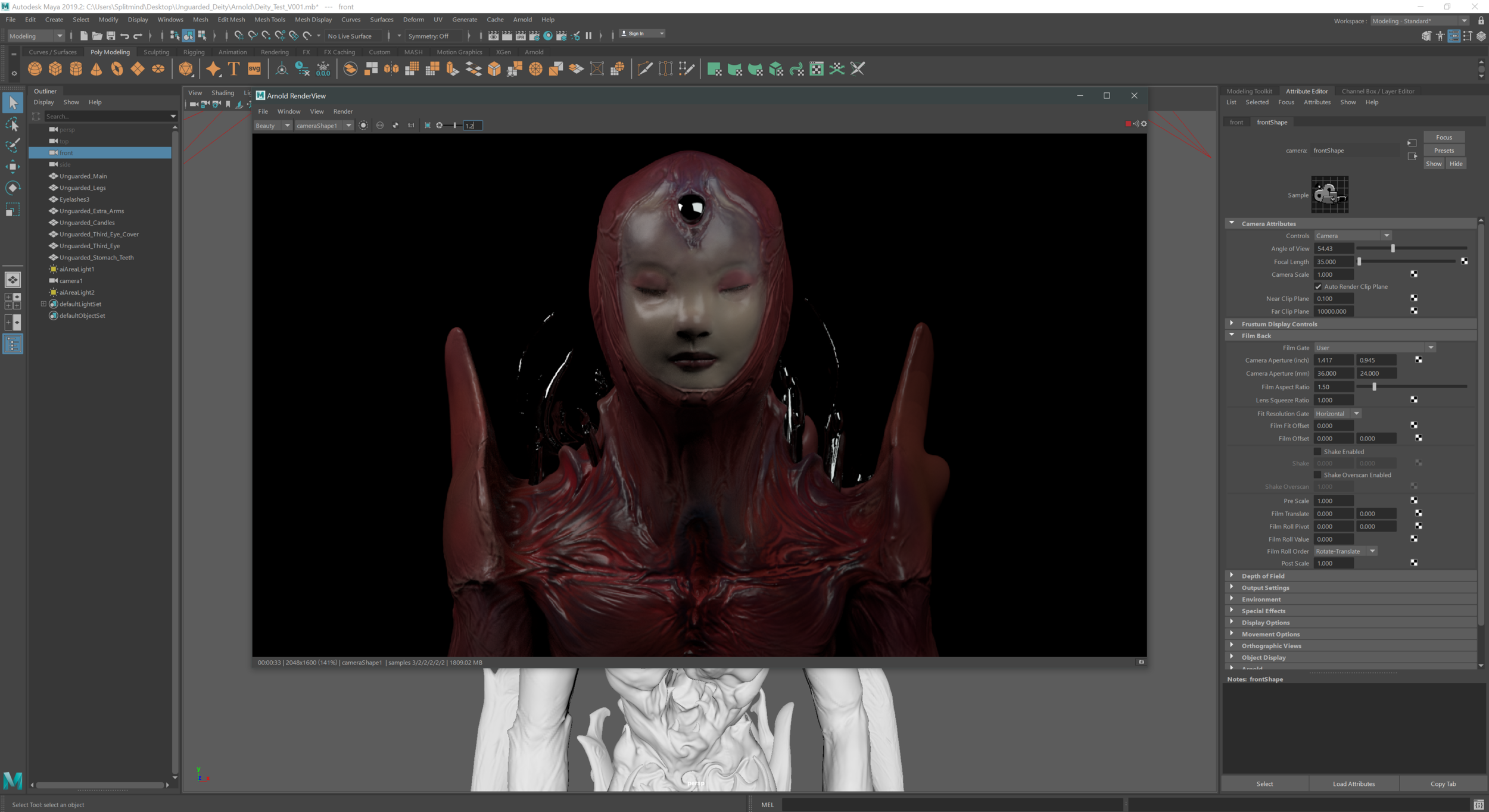Enable Shake Overscan Enabled
This screenshot has height=812, width=1489.
tap(1319, 474)
